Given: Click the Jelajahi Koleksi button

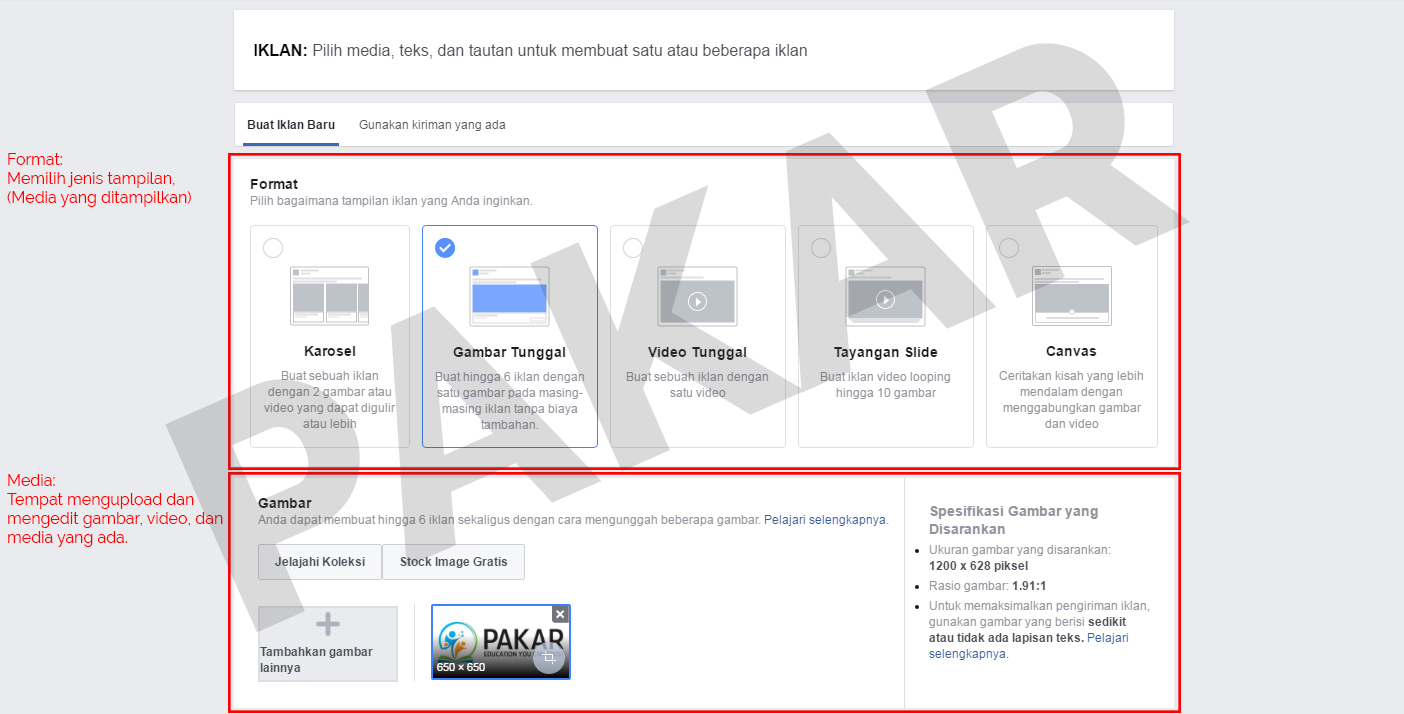Looking at the screenshot, I should coord(320,562).
